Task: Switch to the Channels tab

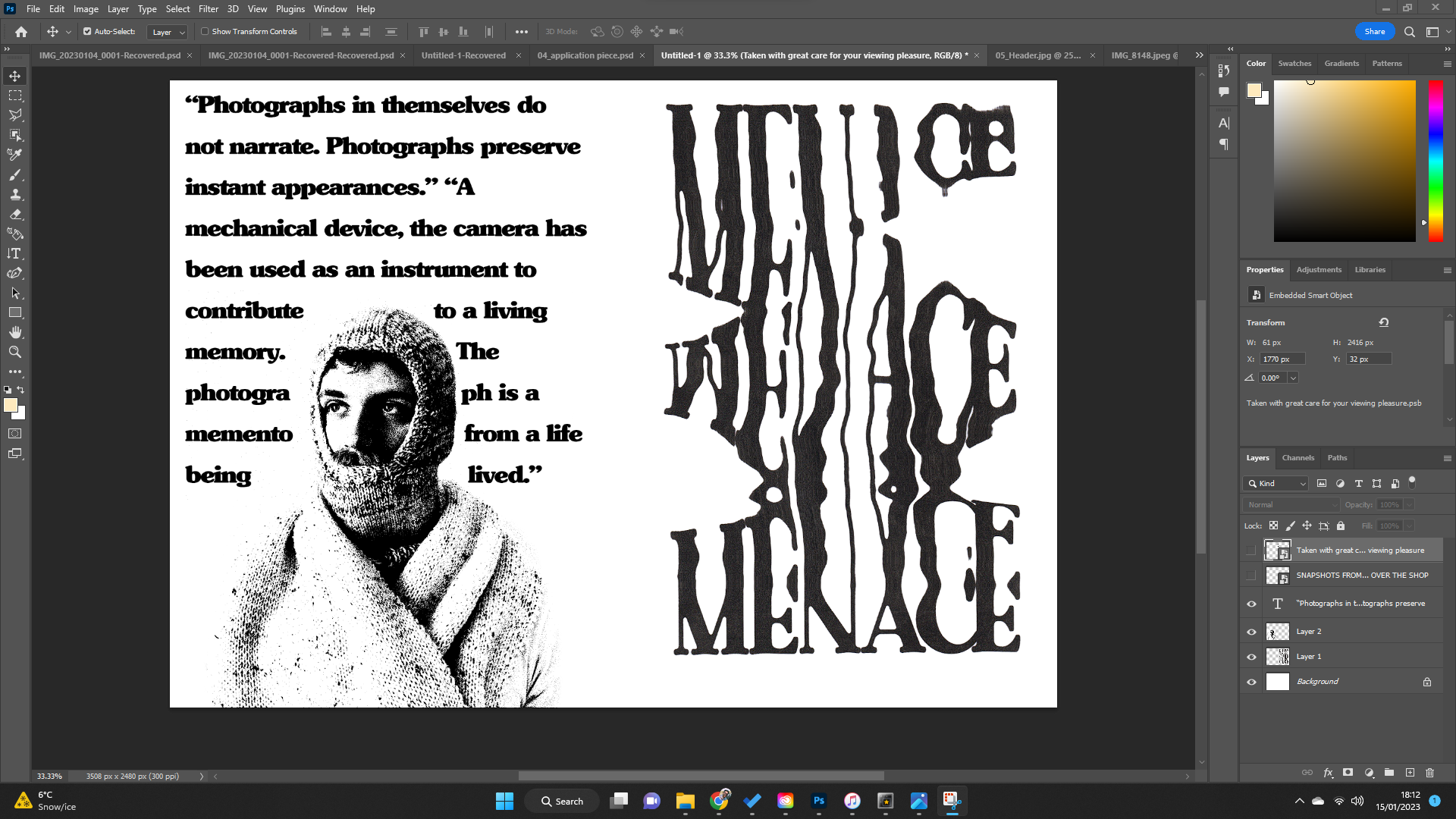Action: tap(1298, 458)
